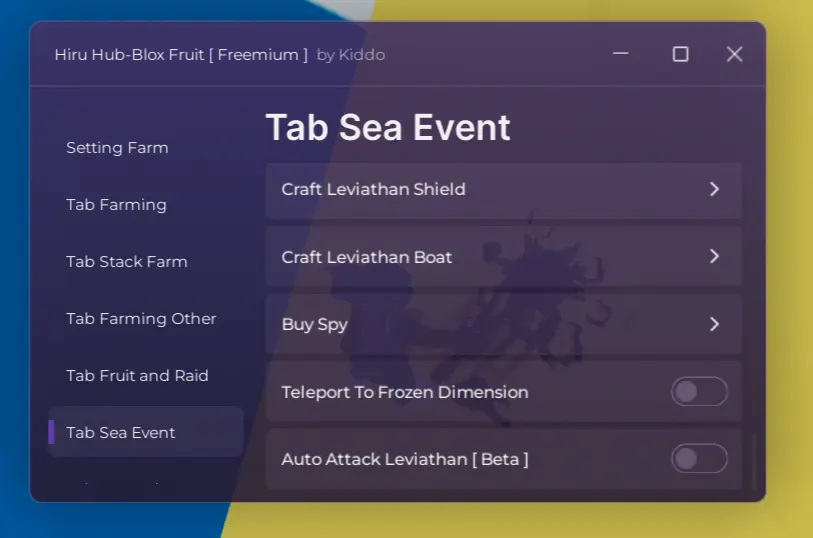Close the Hiru Hub window
Screen dimensions: 813x538
click(734, 54)
